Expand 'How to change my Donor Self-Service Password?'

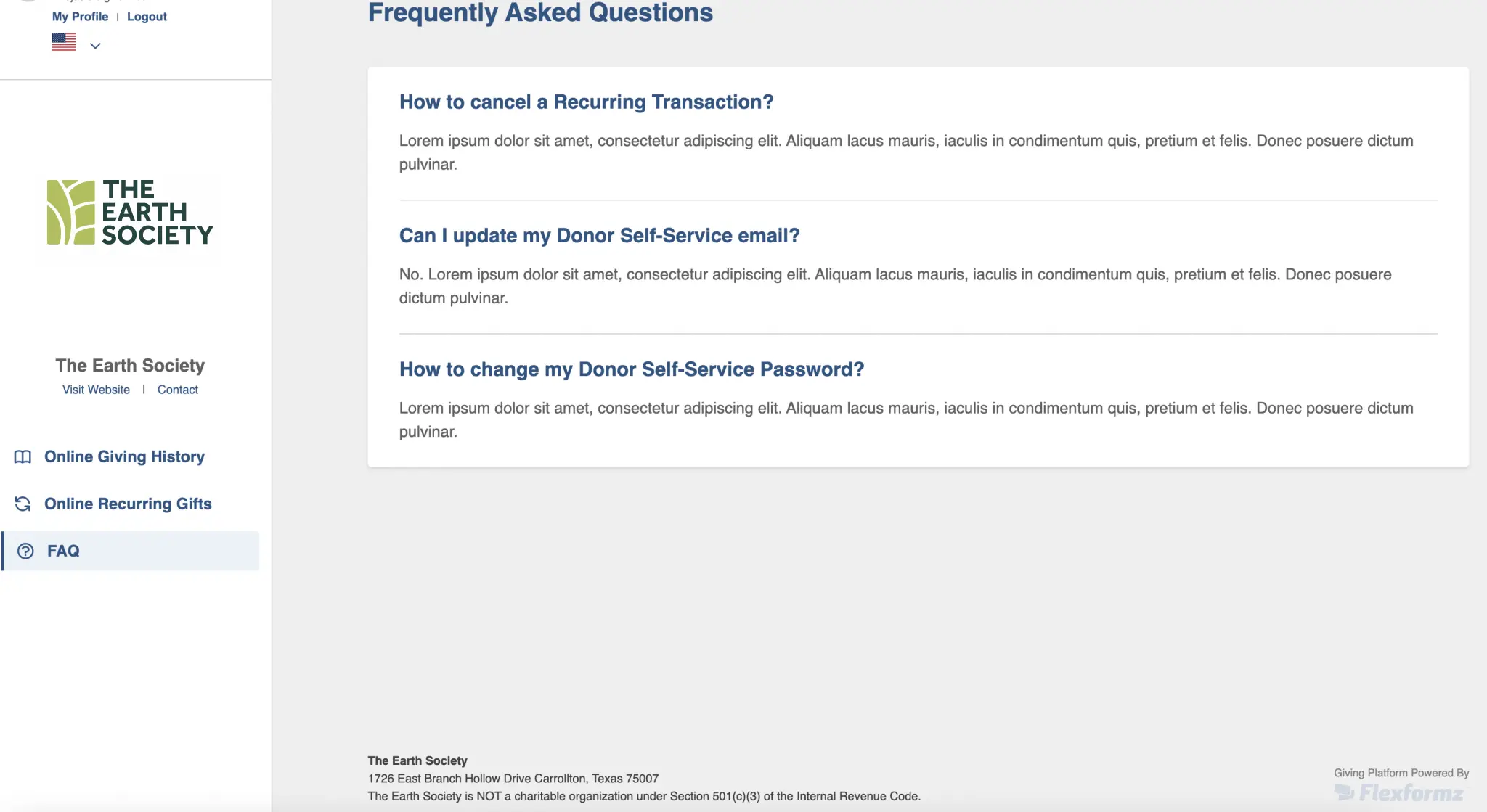pos(632,369)
